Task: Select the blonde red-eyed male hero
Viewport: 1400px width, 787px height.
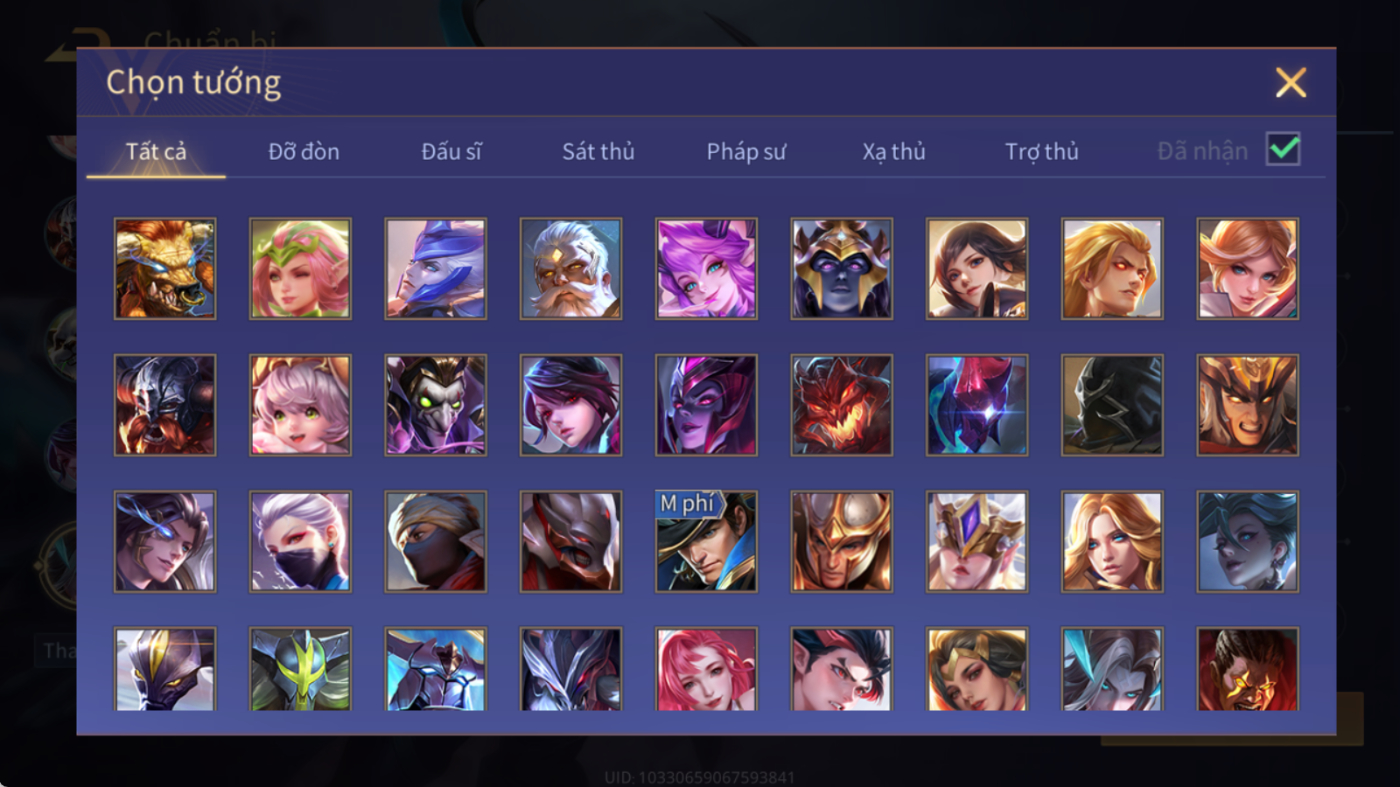Action: [x=1112, y=269]
